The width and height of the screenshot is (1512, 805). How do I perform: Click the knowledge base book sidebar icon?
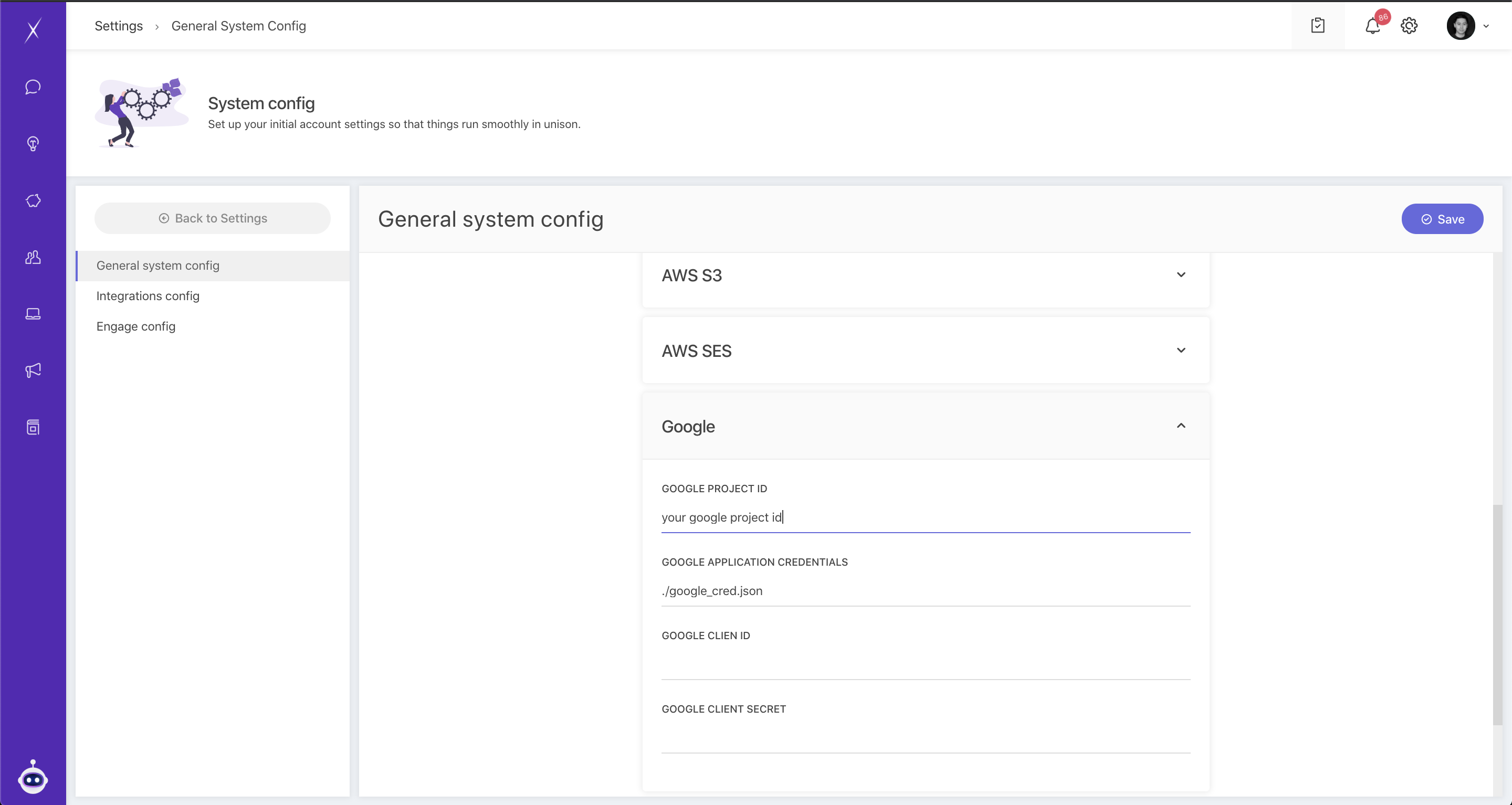coord(33,427)
